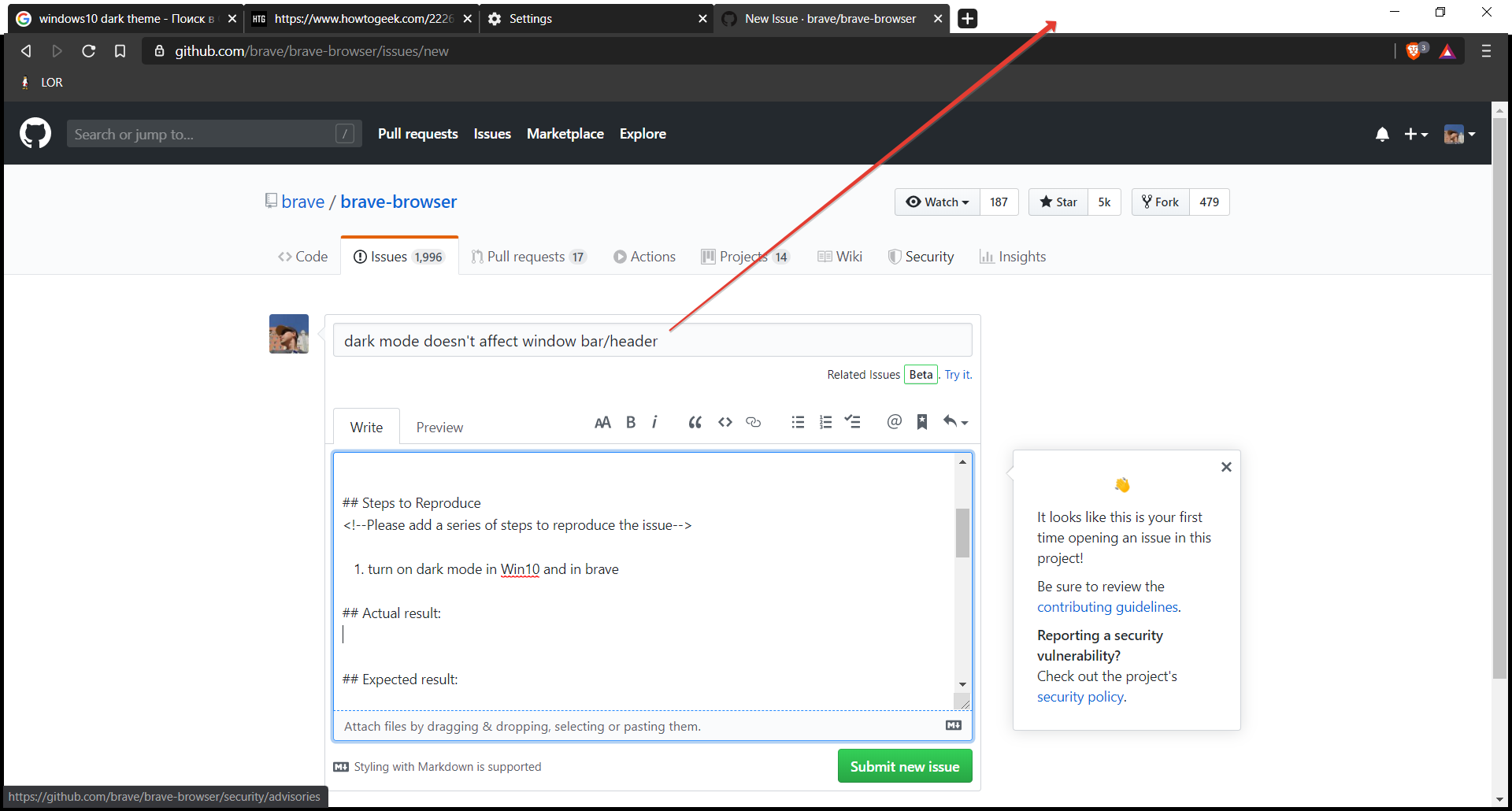Focus the Search or jump to field
This screenshot has width=1512, height=811.
[x=214, y=134]
